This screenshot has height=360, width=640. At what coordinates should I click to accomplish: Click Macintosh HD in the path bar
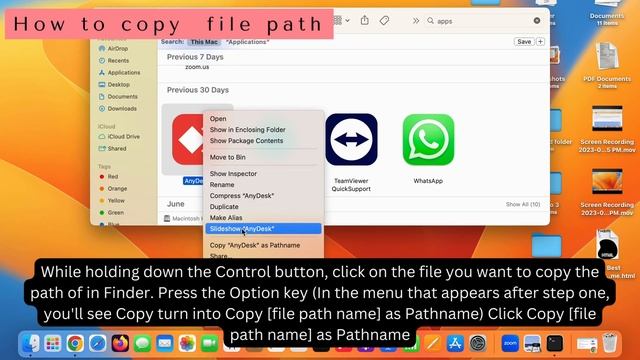[182, 219]
